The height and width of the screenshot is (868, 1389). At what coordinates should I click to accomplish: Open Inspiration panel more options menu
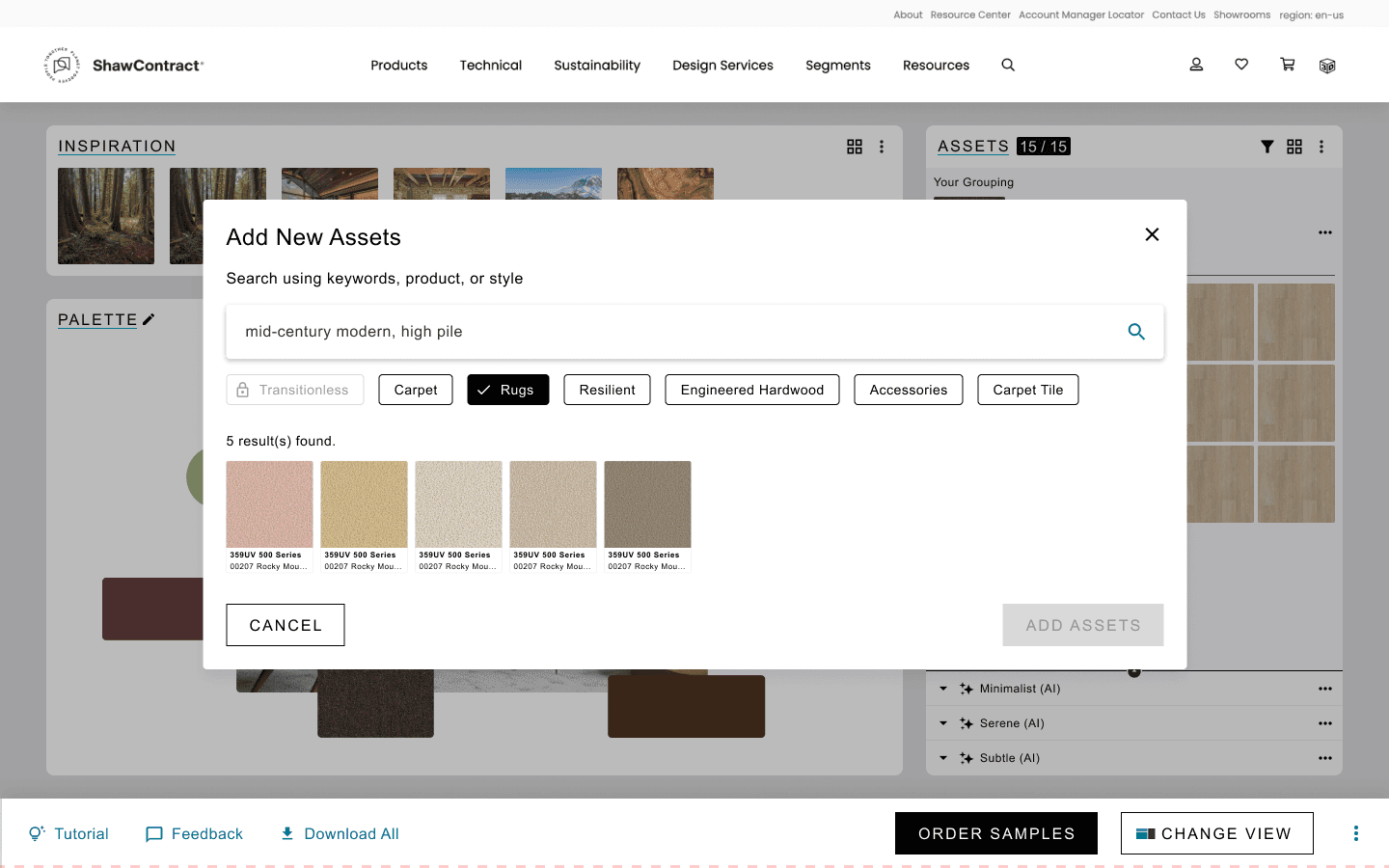(x=882, y=147)
